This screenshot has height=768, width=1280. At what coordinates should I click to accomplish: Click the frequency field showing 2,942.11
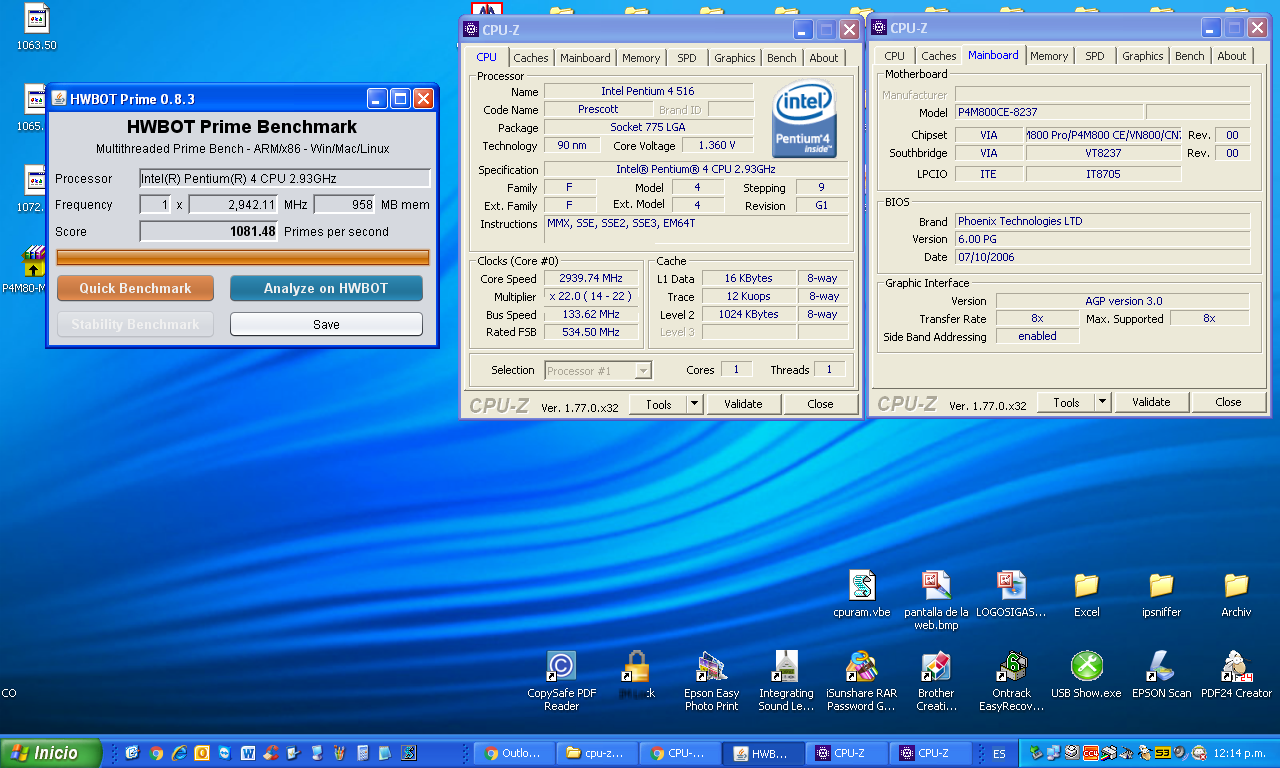pyautogui.click(x=233, y=204)
